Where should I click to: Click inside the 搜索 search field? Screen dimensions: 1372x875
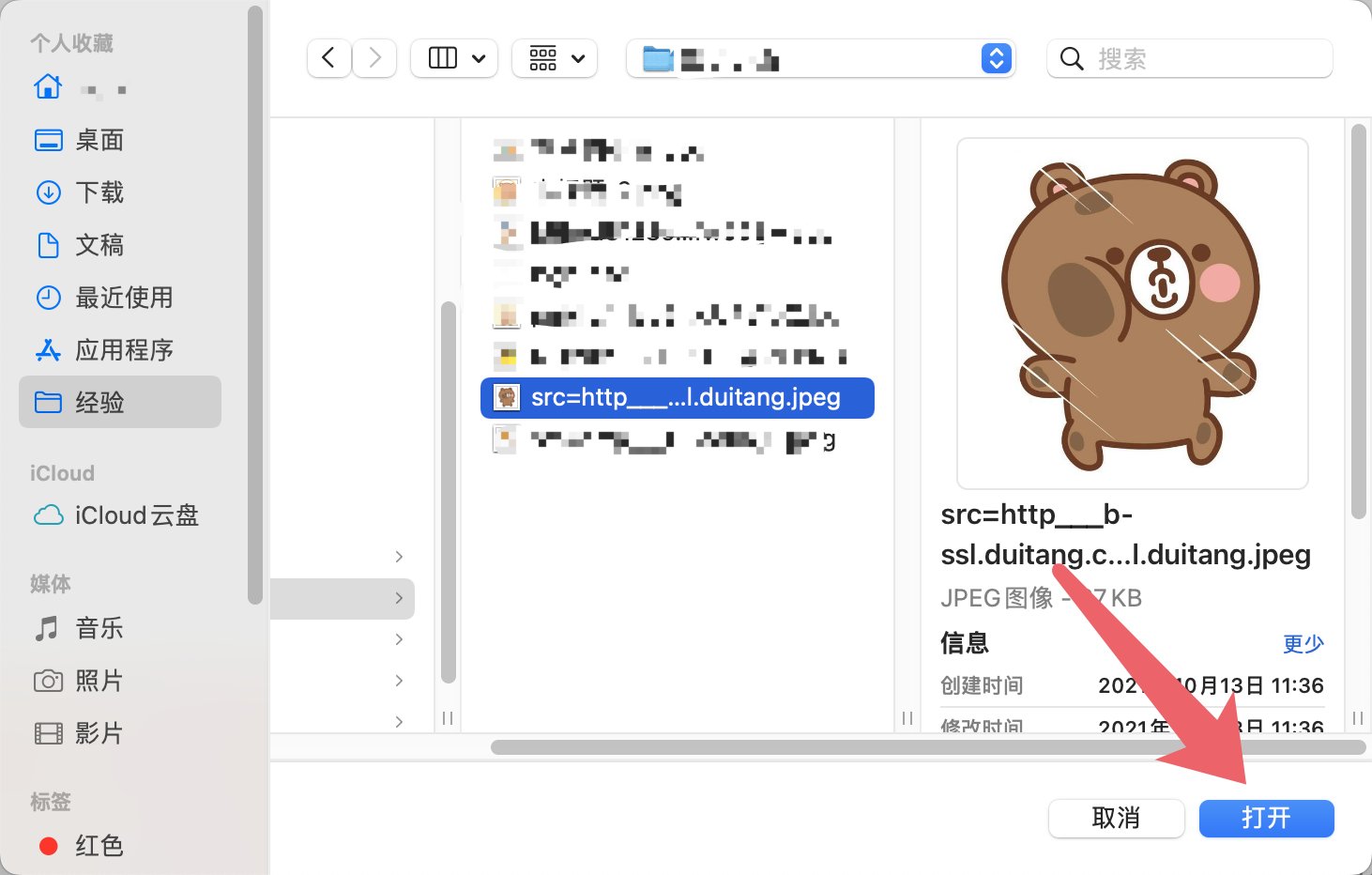1189,58
